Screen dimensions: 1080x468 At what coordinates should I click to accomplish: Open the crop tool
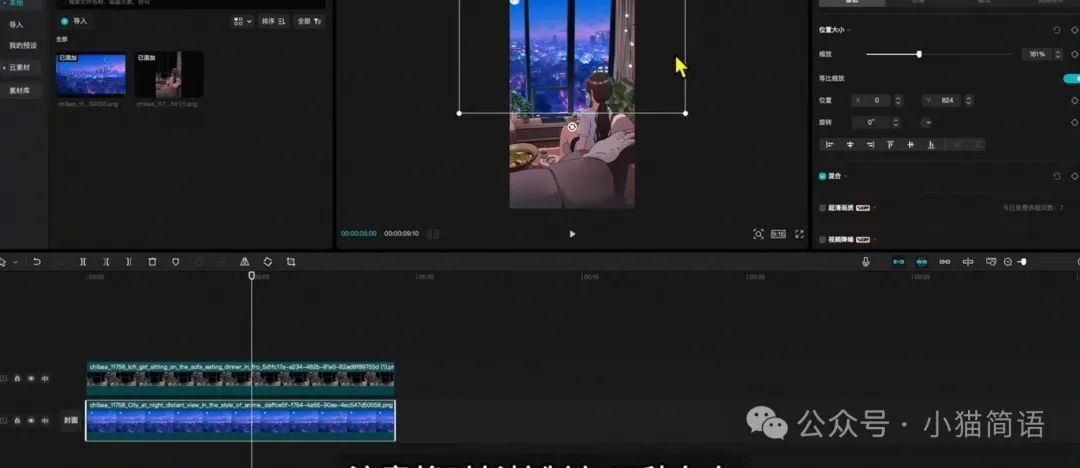coord(291,262)
